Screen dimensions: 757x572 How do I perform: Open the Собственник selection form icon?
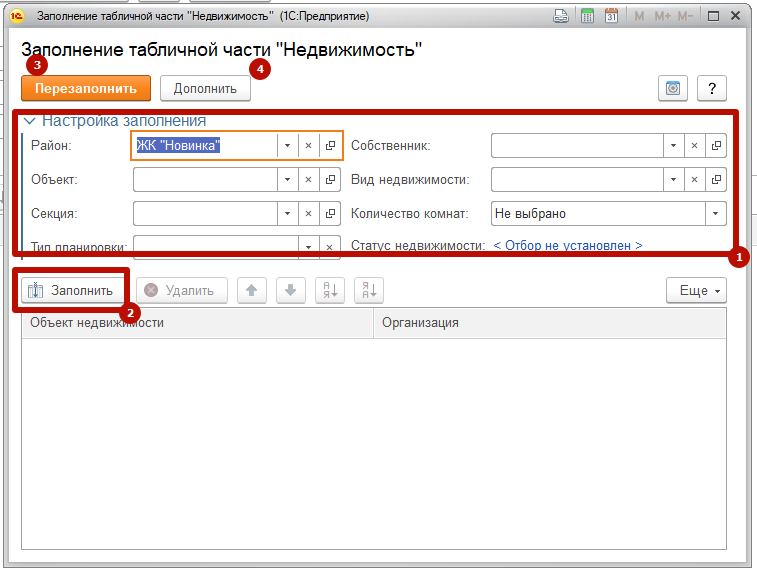click(716, 146)
